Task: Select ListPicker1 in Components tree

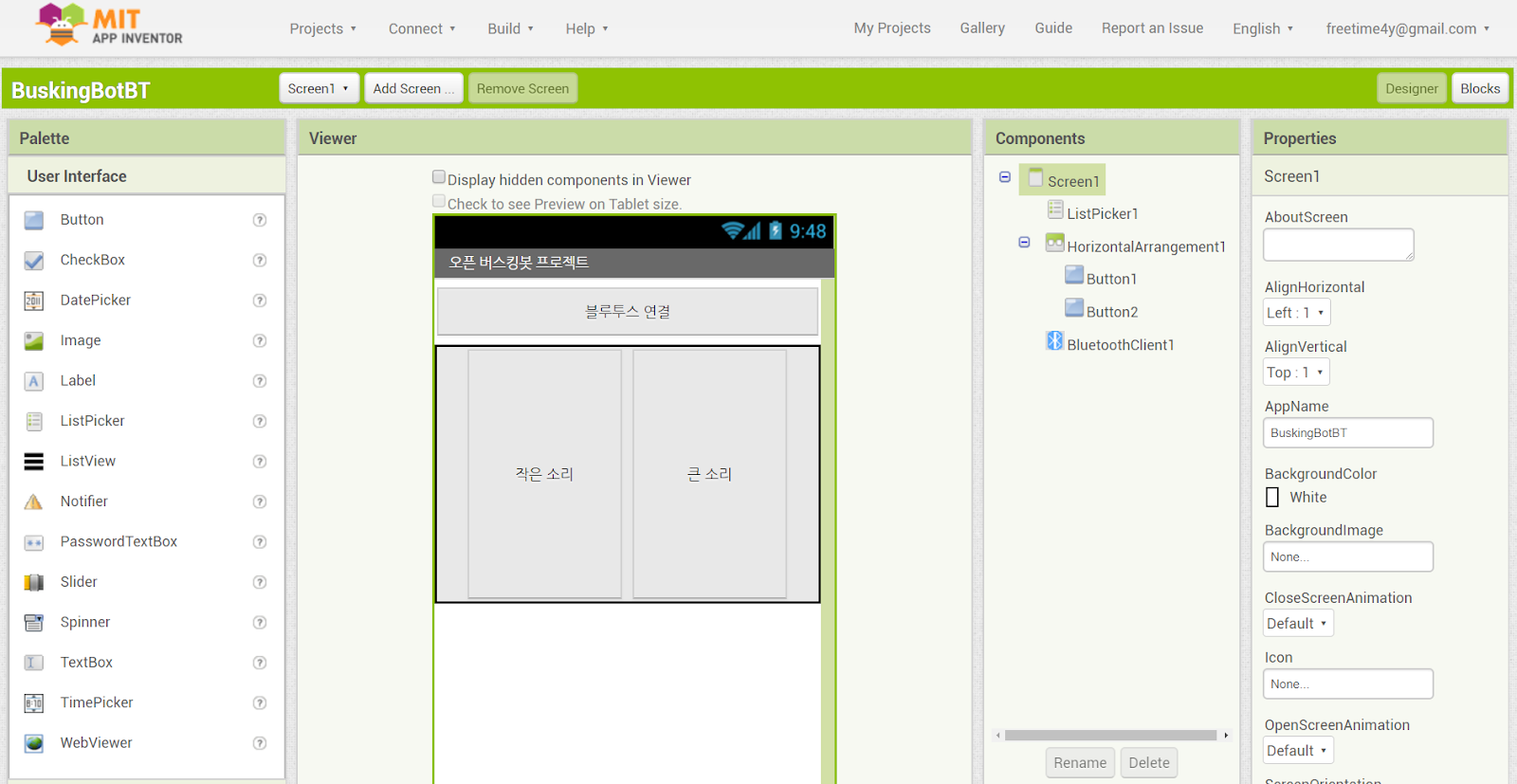Action: 1102,213
